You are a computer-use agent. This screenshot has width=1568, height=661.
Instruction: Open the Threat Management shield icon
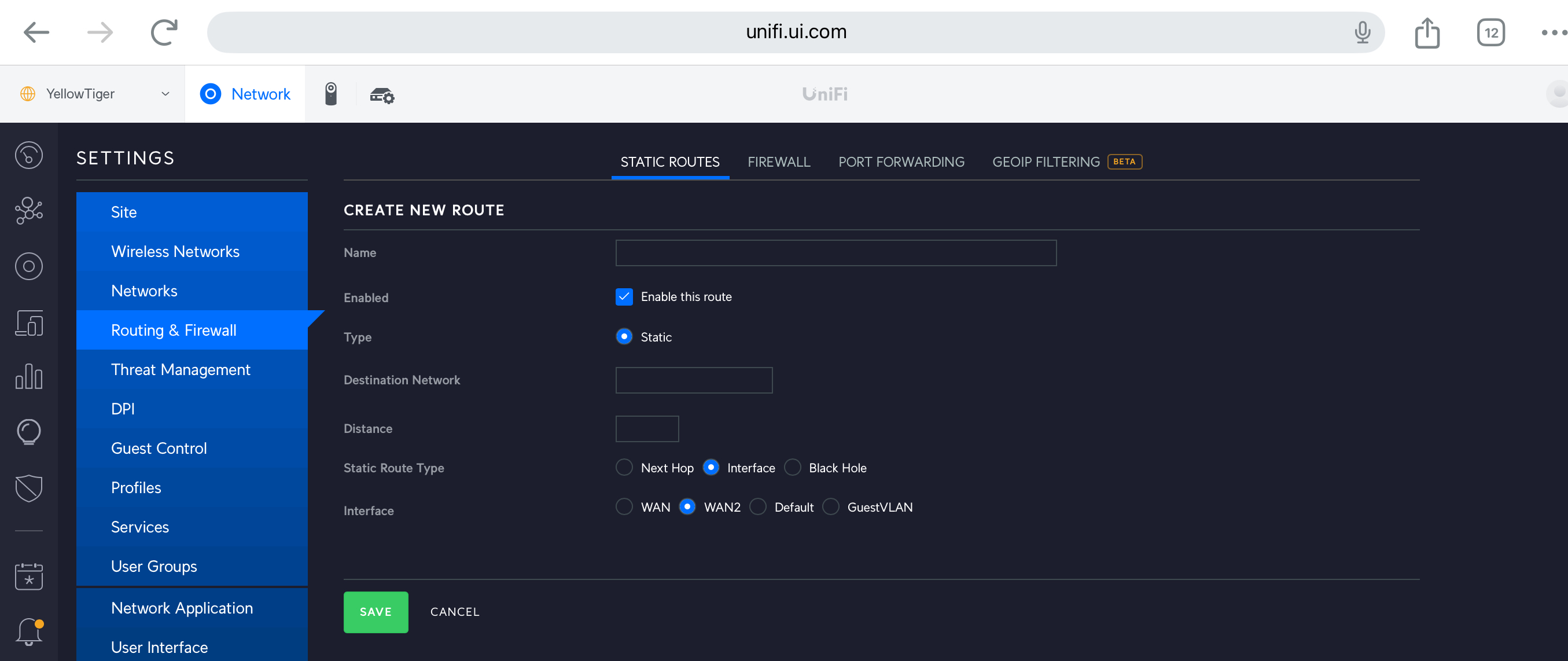(x=28, y=487)
